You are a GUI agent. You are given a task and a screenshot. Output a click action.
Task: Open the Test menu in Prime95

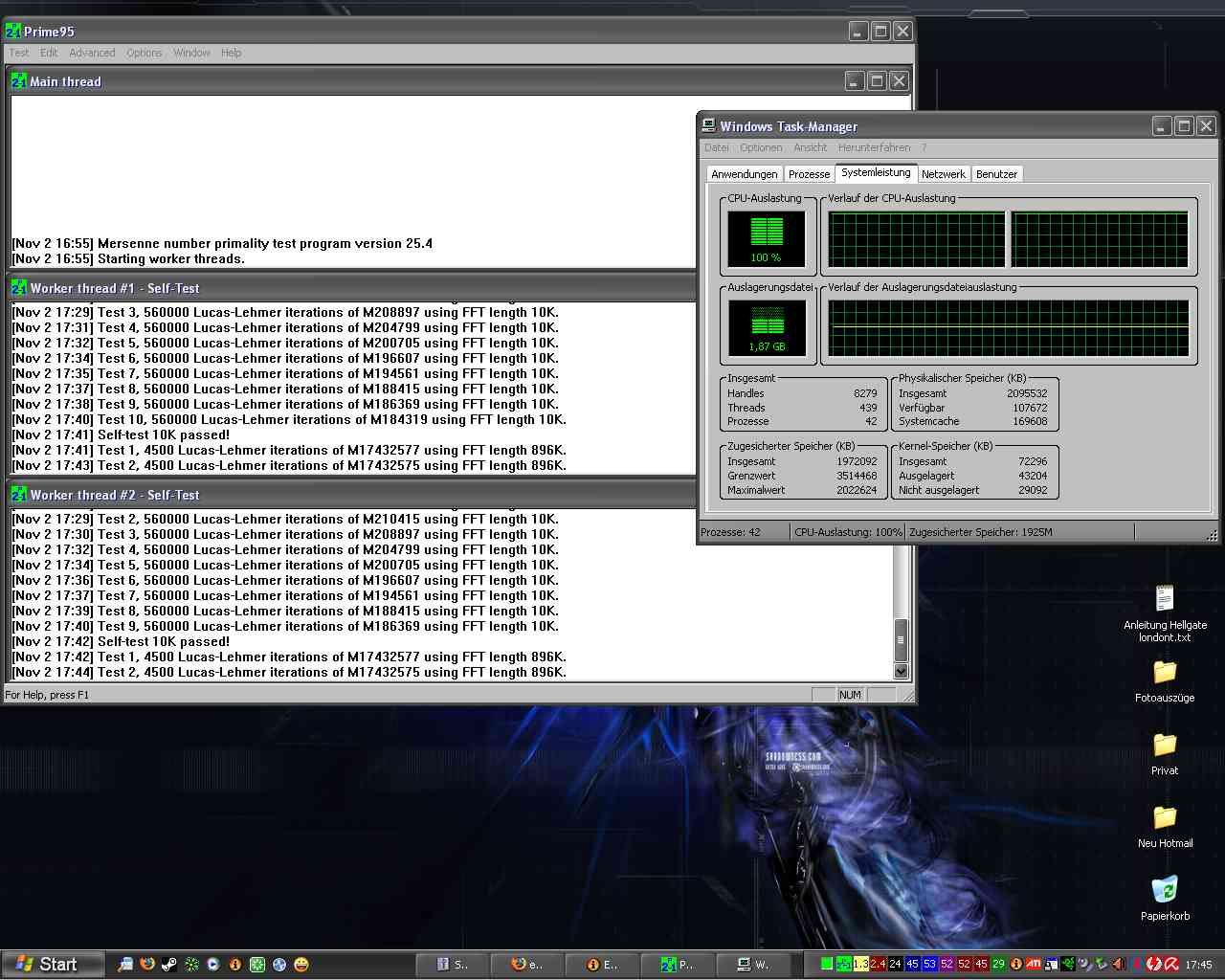(x=19, y=53)
